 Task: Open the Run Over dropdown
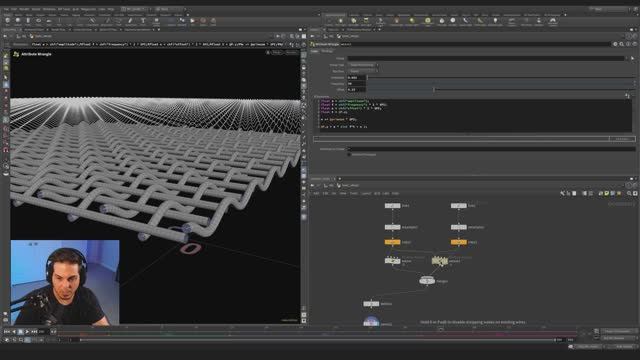click(x=363, y=71)
